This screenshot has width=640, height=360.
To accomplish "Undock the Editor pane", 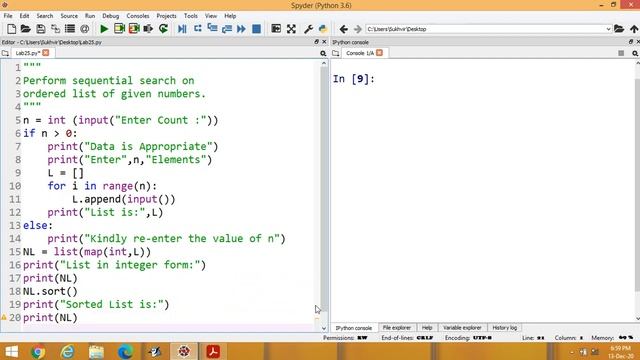I will click(316, 42).
